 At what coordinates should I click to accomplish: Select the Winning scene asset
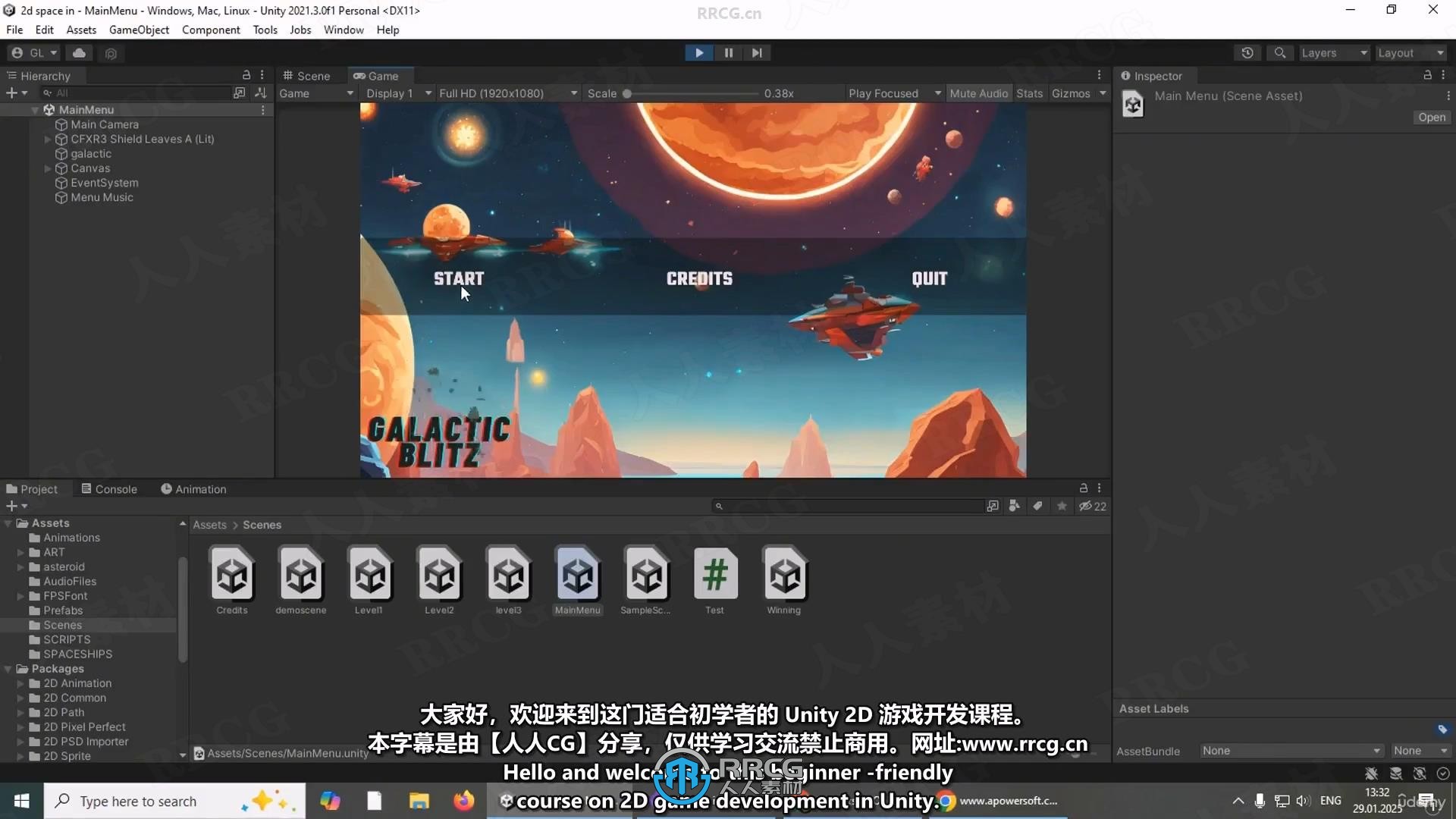coord(784,581)
